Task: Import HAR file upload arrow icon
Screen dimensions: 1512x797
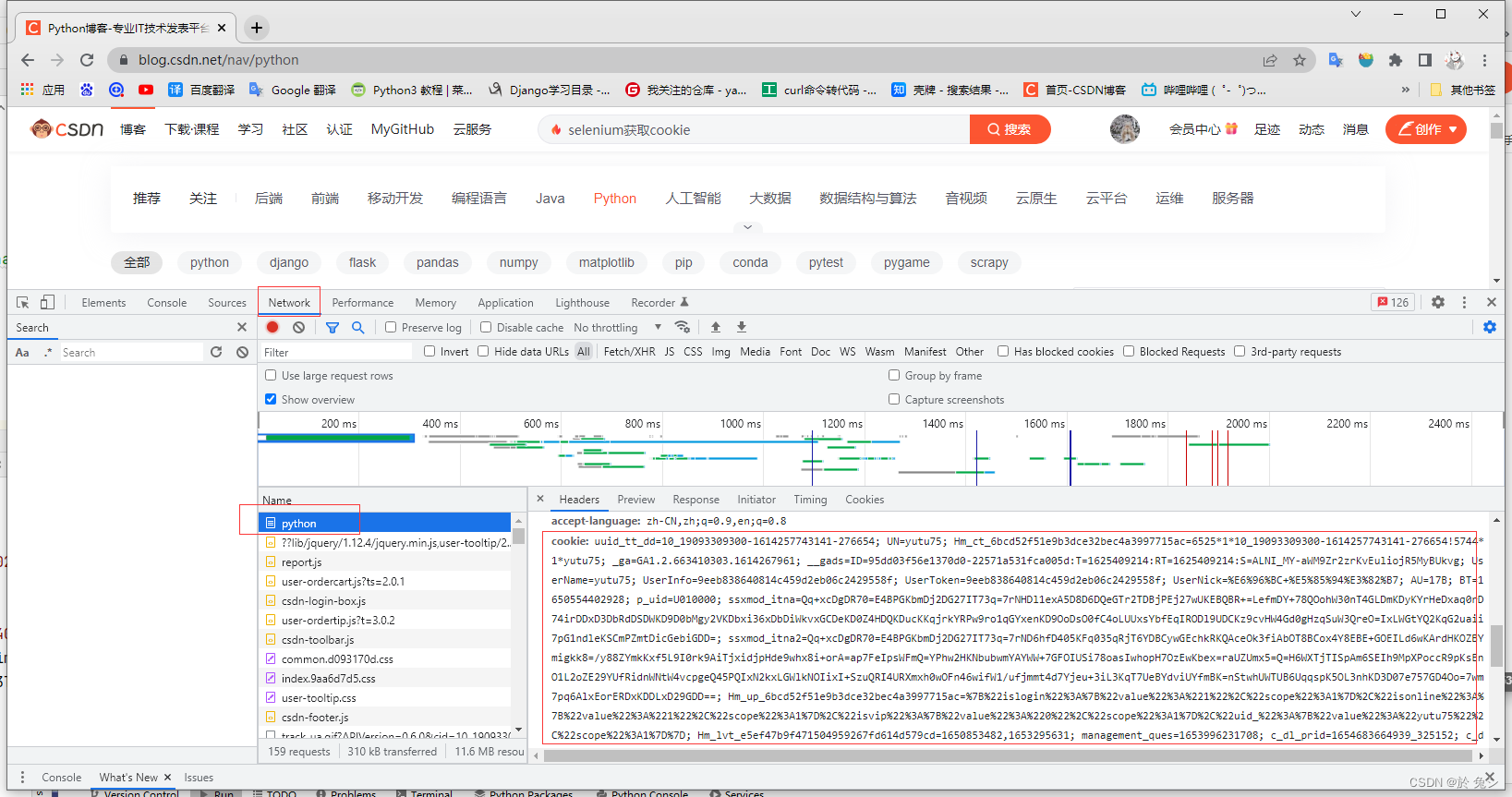Action: (716, 327)
